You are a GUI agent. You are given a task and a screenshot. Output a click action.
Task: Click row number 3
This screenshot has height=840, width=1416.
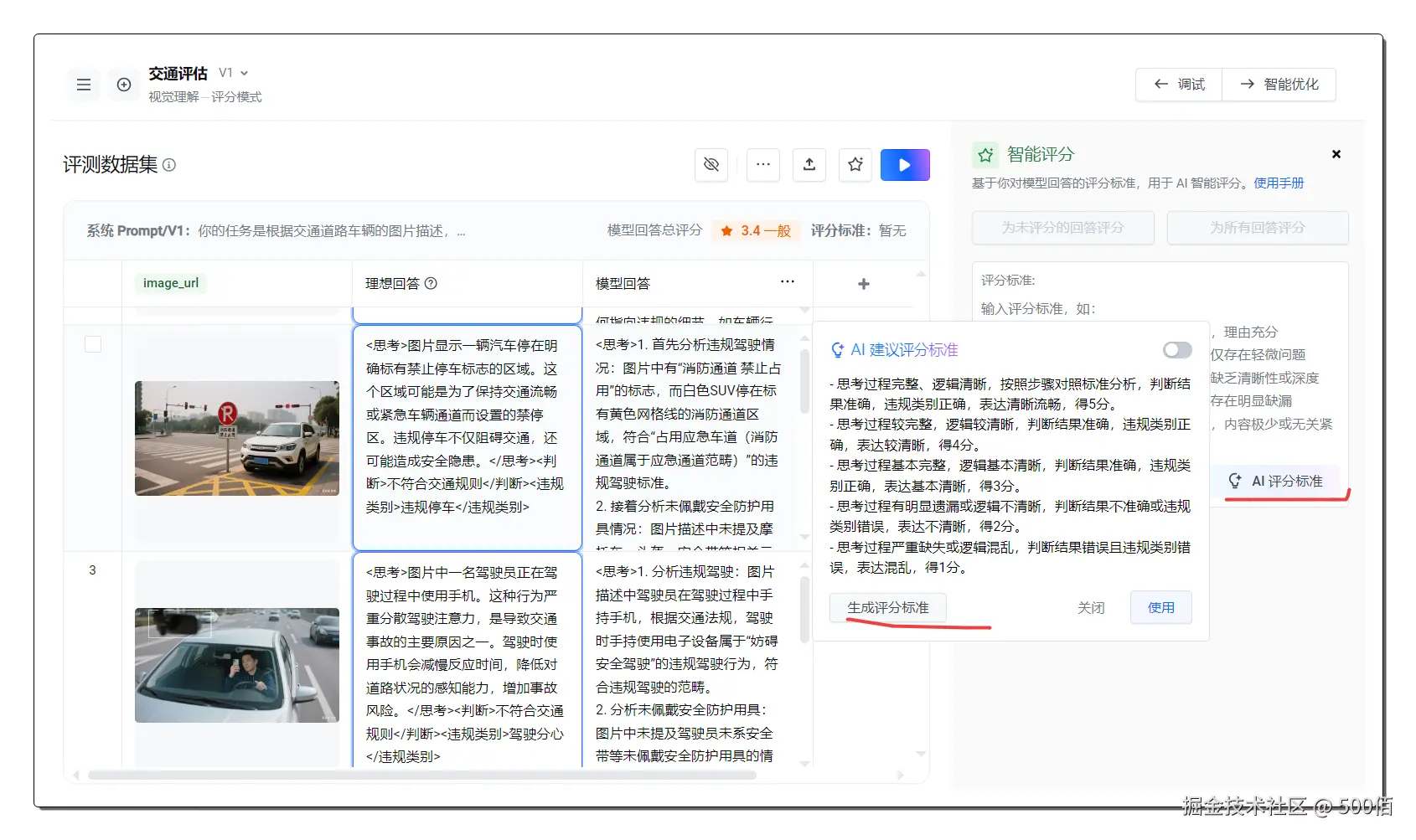92,570
